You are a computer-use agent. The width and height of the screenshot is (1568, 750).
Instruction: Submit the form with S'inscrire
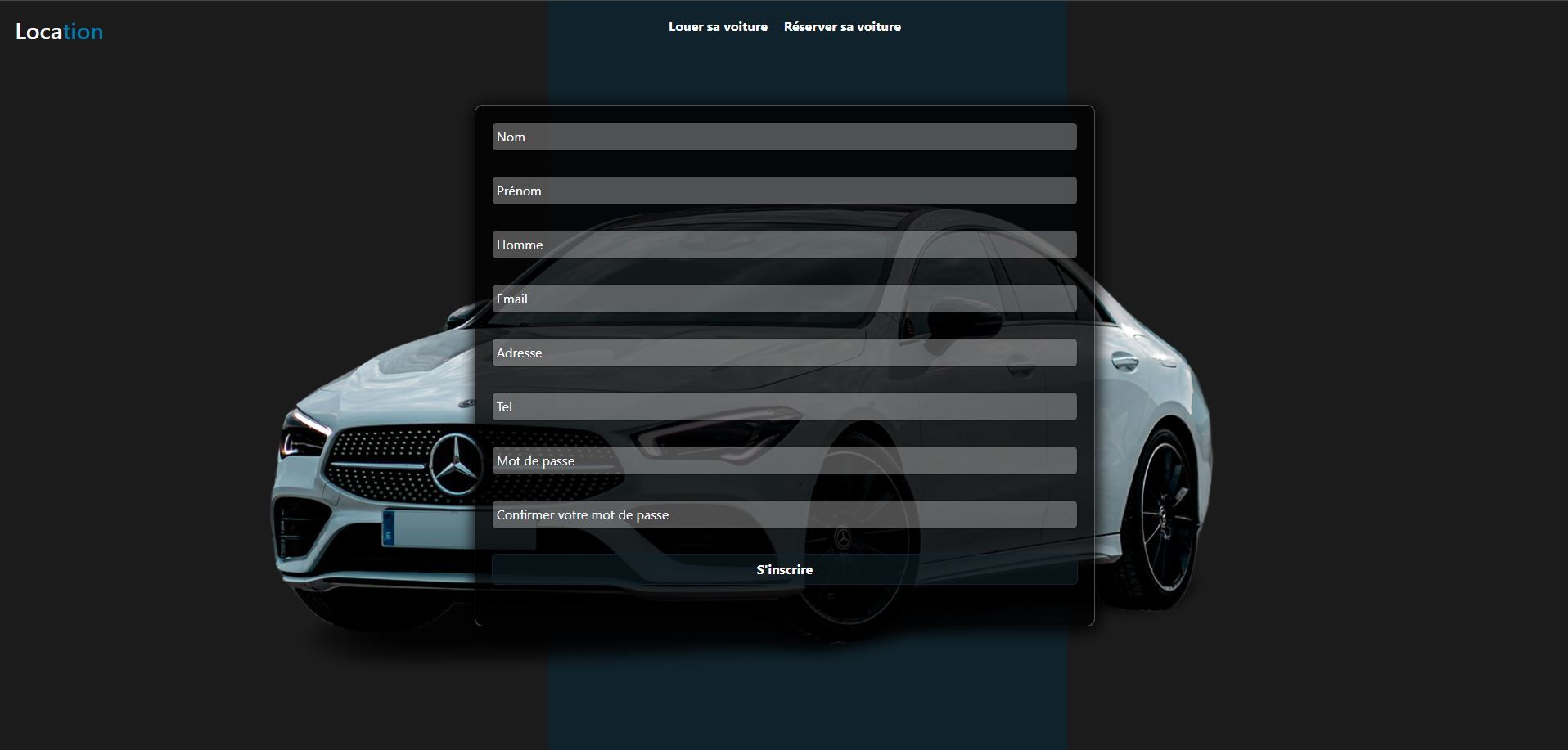[784, 569]
